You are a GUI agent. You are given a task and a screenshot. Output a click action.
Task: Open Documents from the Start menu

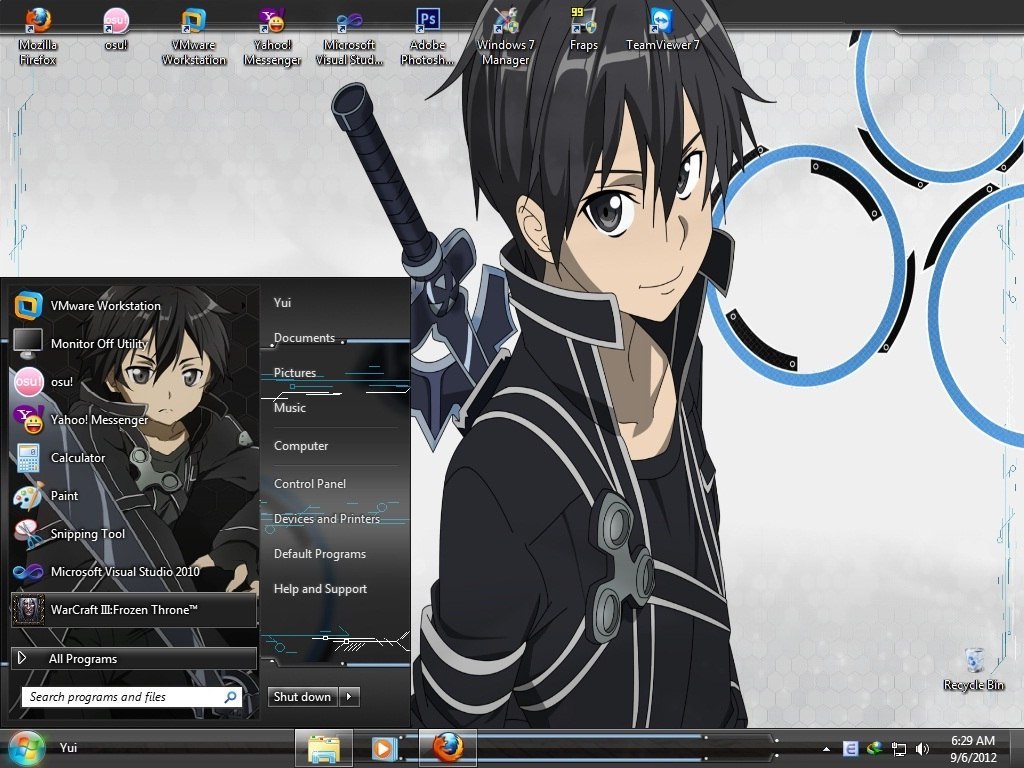pos(304,338)
